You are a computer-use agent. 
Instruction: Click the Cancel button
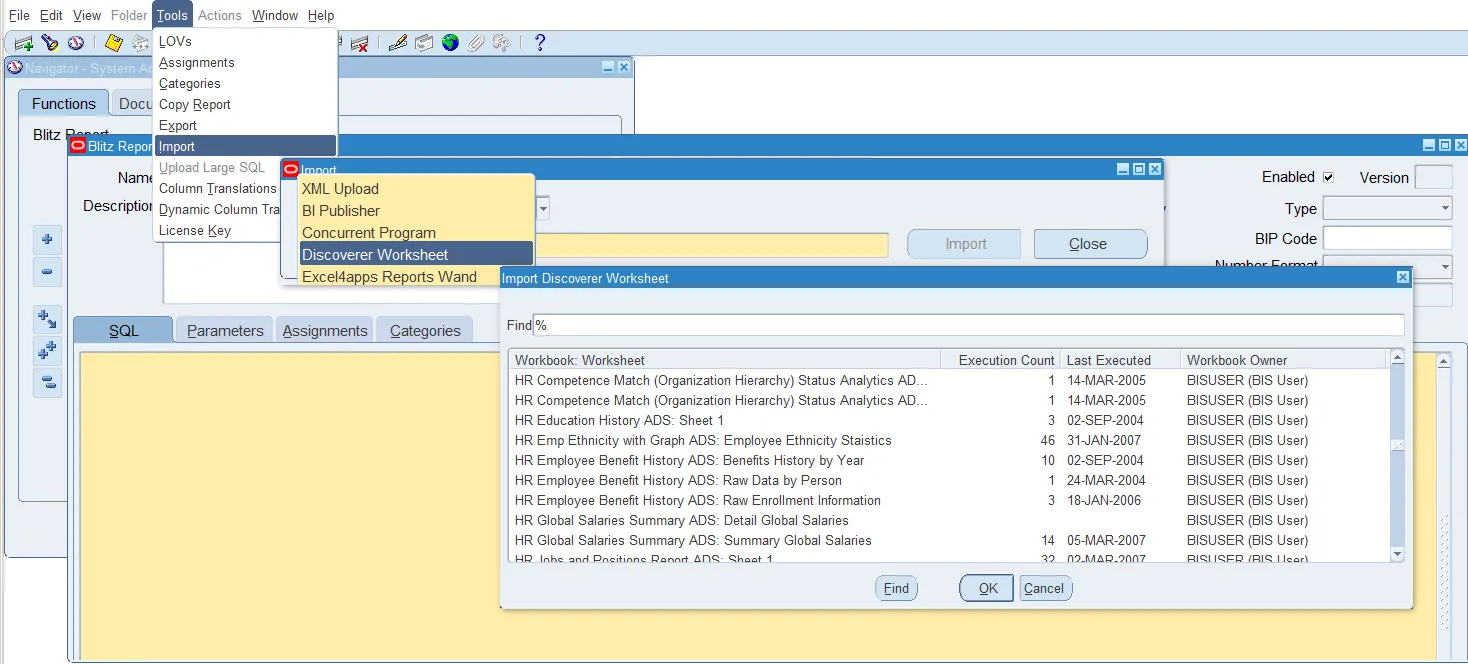click(1044, 588)
